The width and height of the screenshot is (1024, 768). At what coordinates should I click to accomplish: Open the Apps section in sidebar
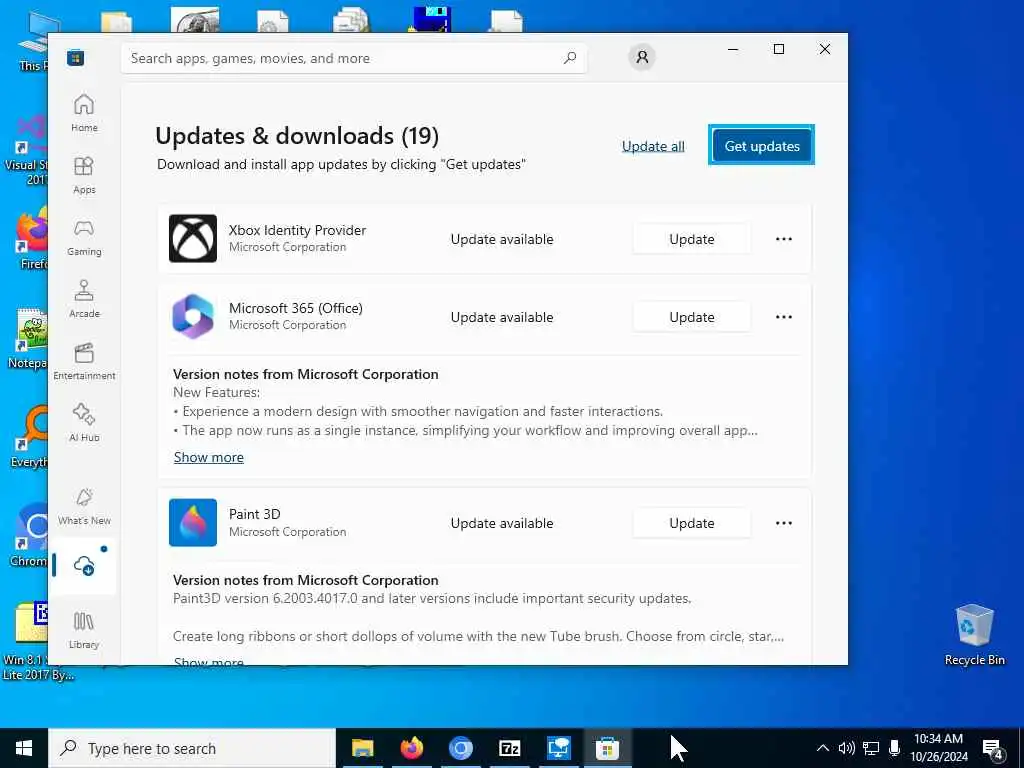tap(84, 175)
